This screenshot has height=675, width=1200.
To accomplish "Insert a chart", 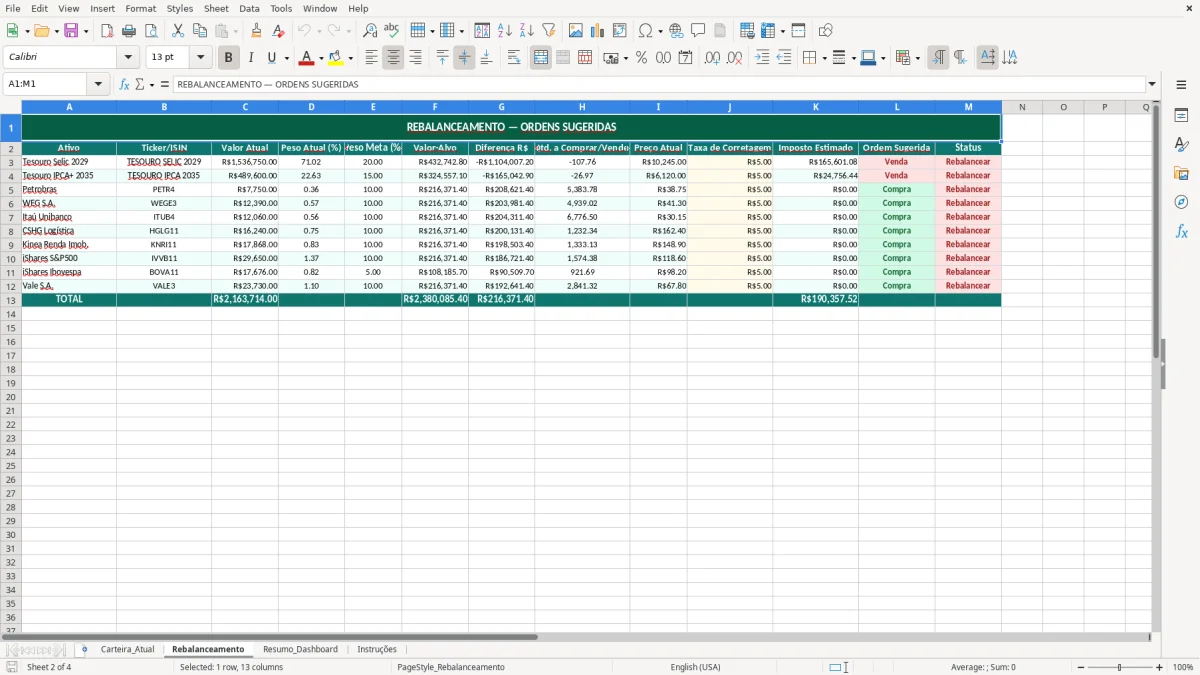I will (598, 31).
